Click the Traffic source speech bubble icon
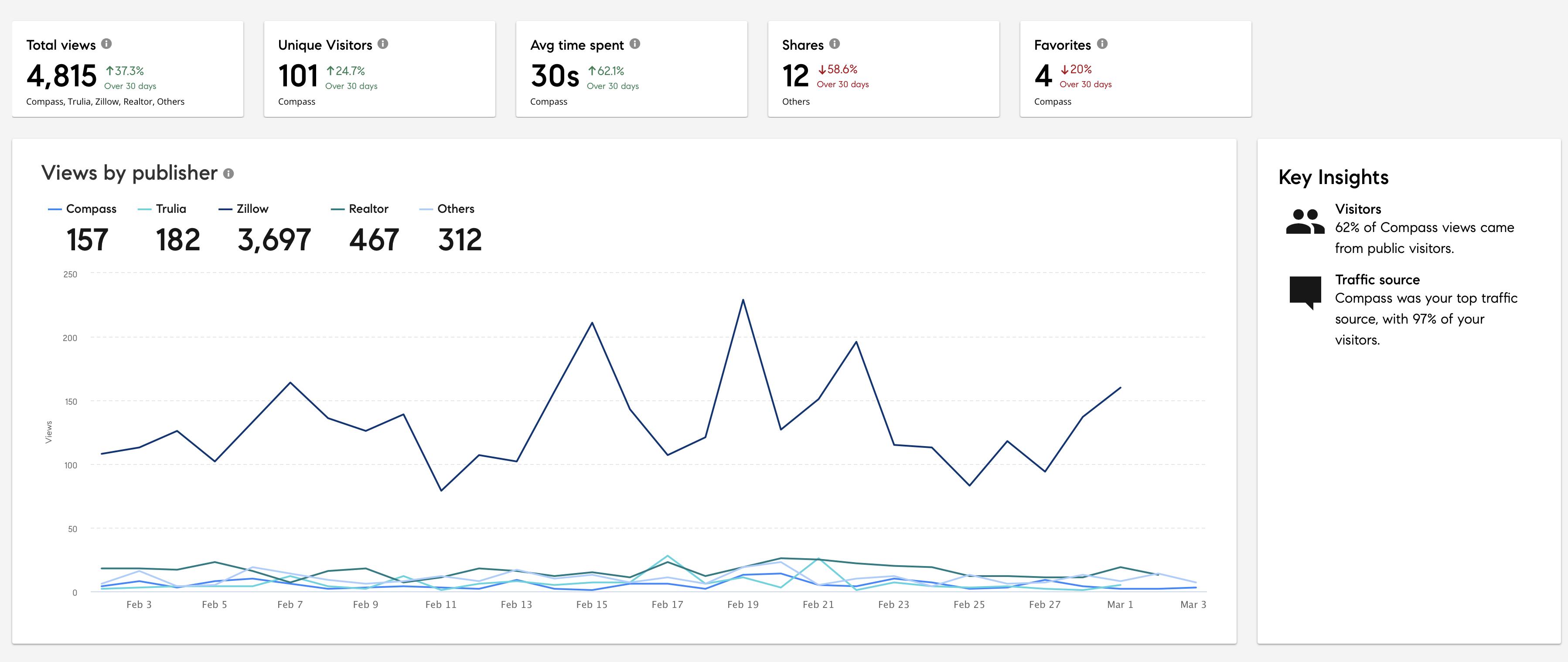 tap(1305, 292)
